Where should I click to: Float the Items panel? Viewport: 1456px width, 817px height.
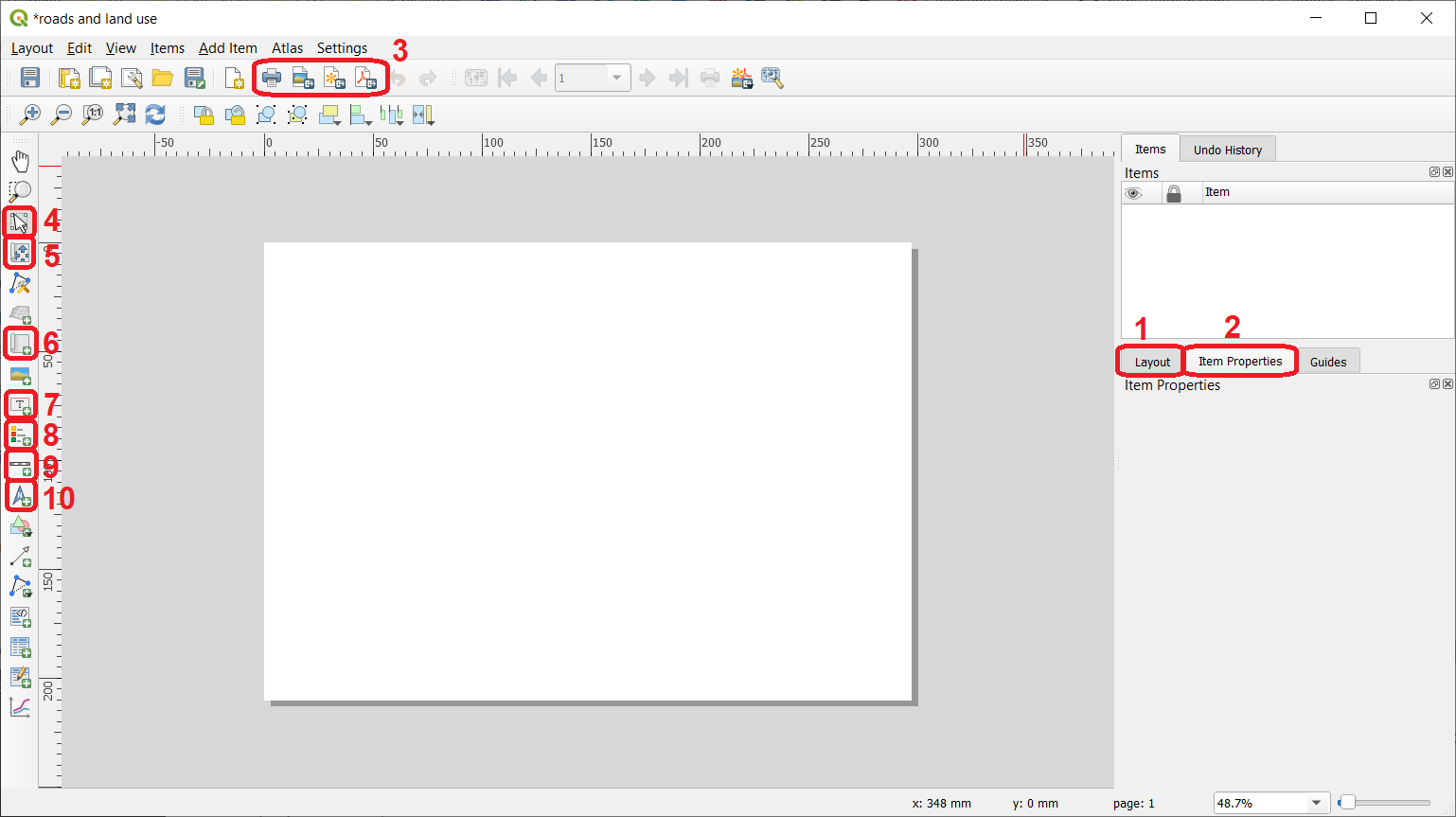(1434, 171)
